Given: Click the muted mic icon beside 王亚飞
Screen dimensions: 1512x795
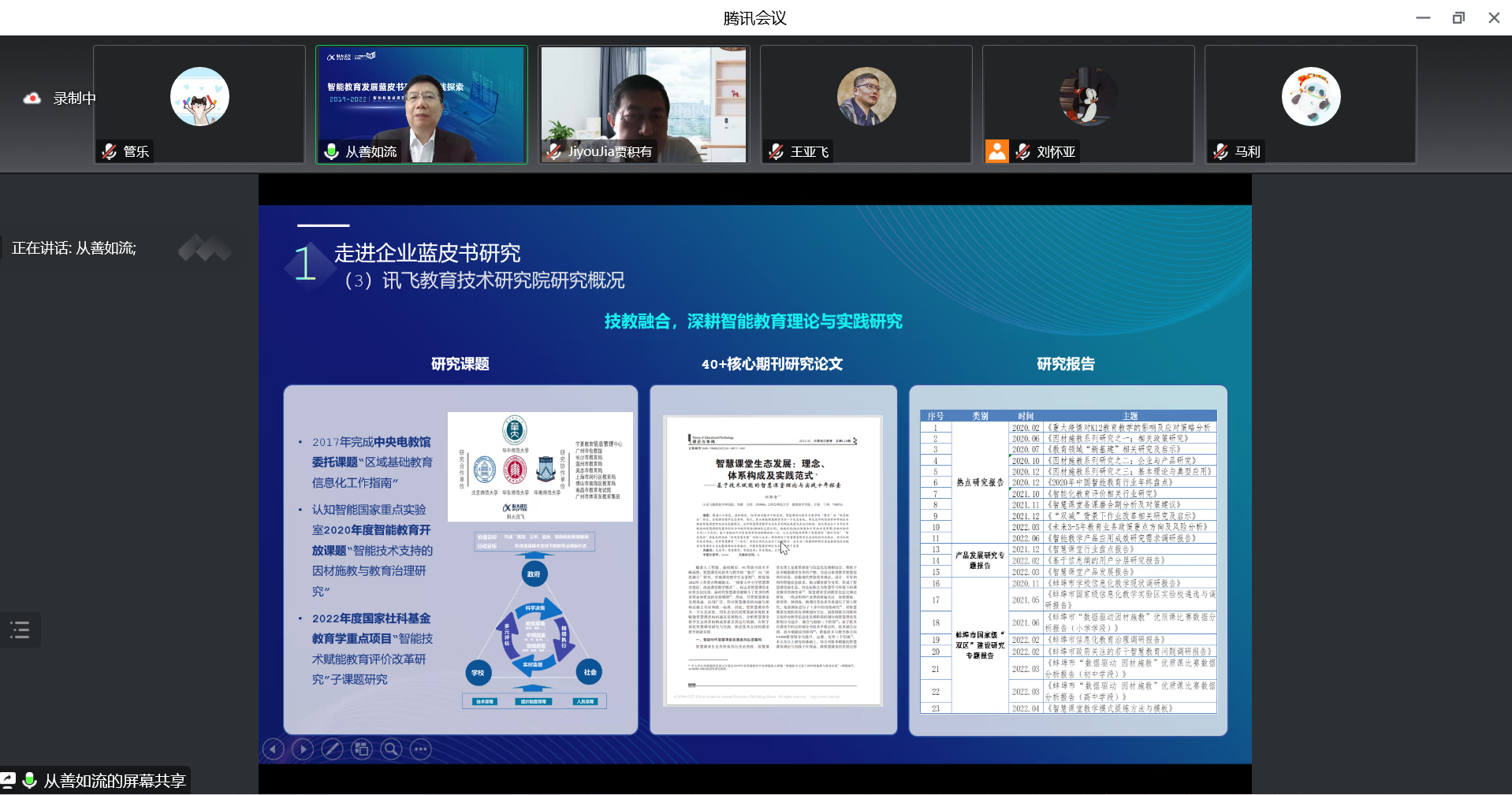Looking at the screenshot, I should tap(776, 151).
